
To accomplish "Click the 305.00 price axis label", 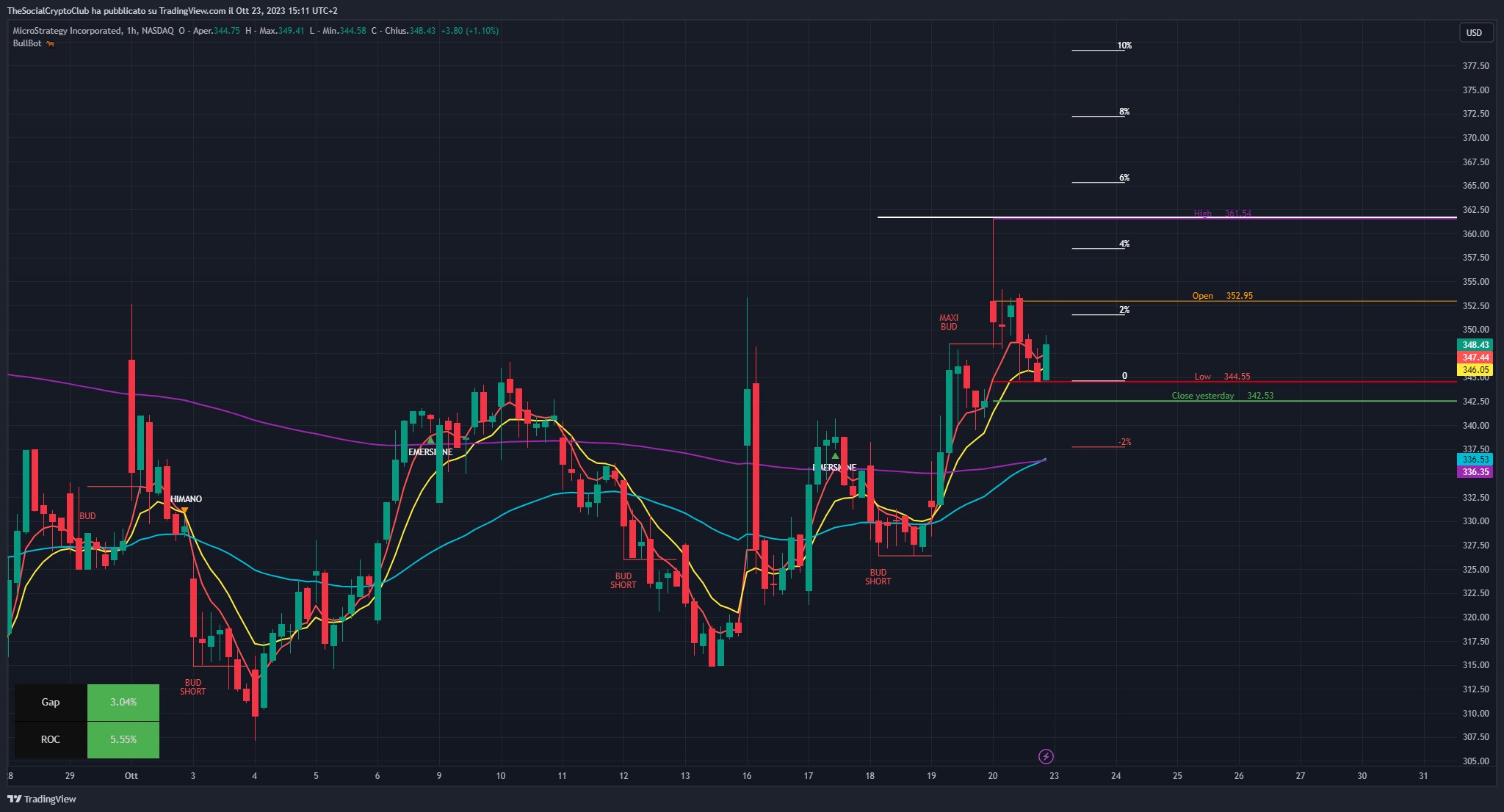I will 1476,761.
